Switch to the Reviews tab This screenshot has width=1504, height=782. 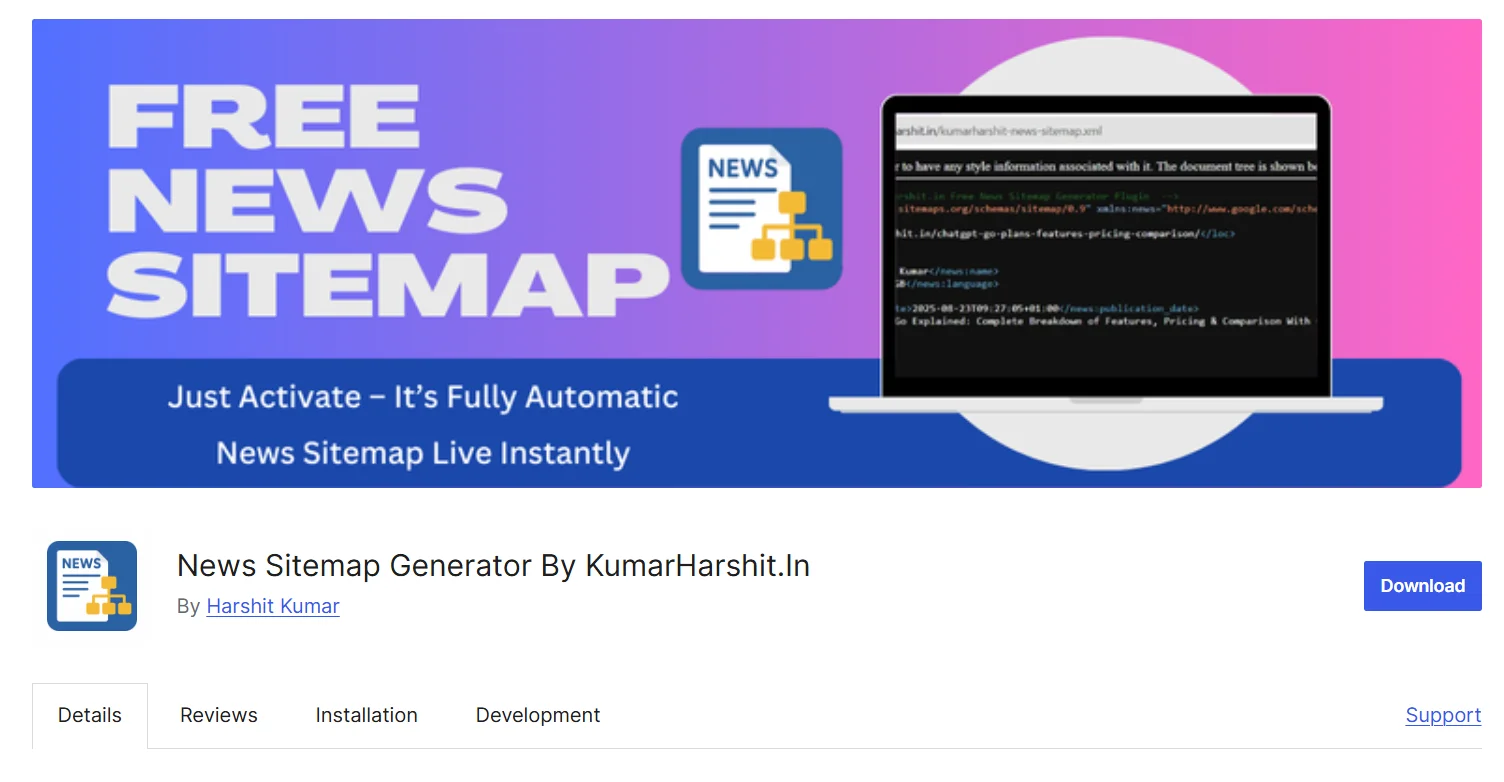click(x=219, y=715)
